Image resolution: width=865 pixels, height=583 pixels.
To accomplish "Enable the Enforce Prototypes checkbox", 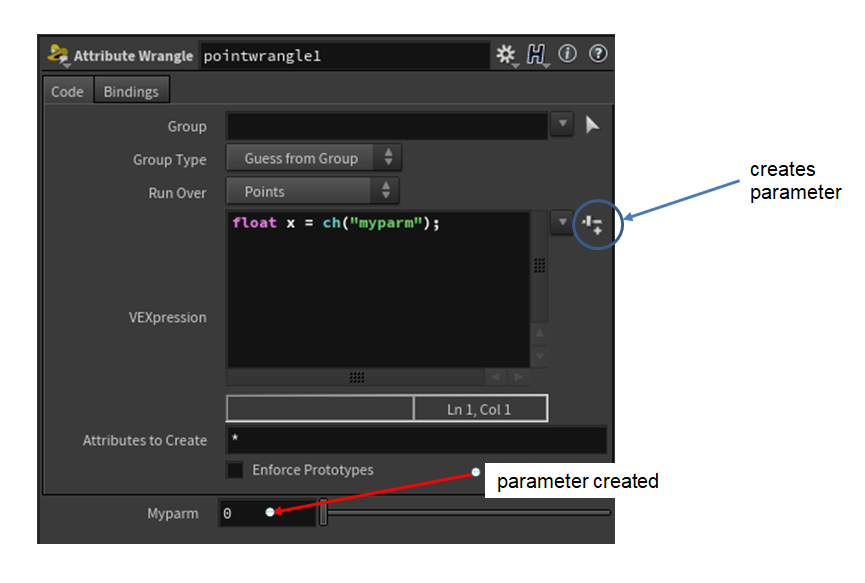I will (235, 470).
